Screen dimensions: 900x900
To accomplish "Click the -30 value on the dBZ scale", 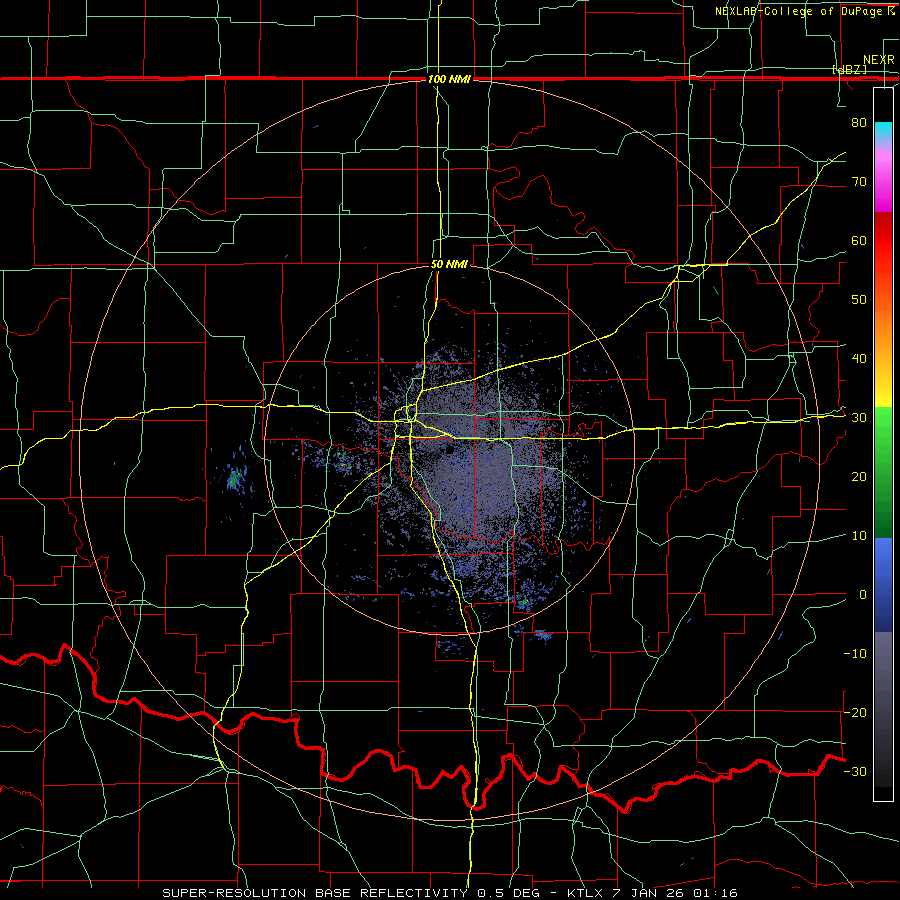I will pyautogui.click(x=855, y=771).
